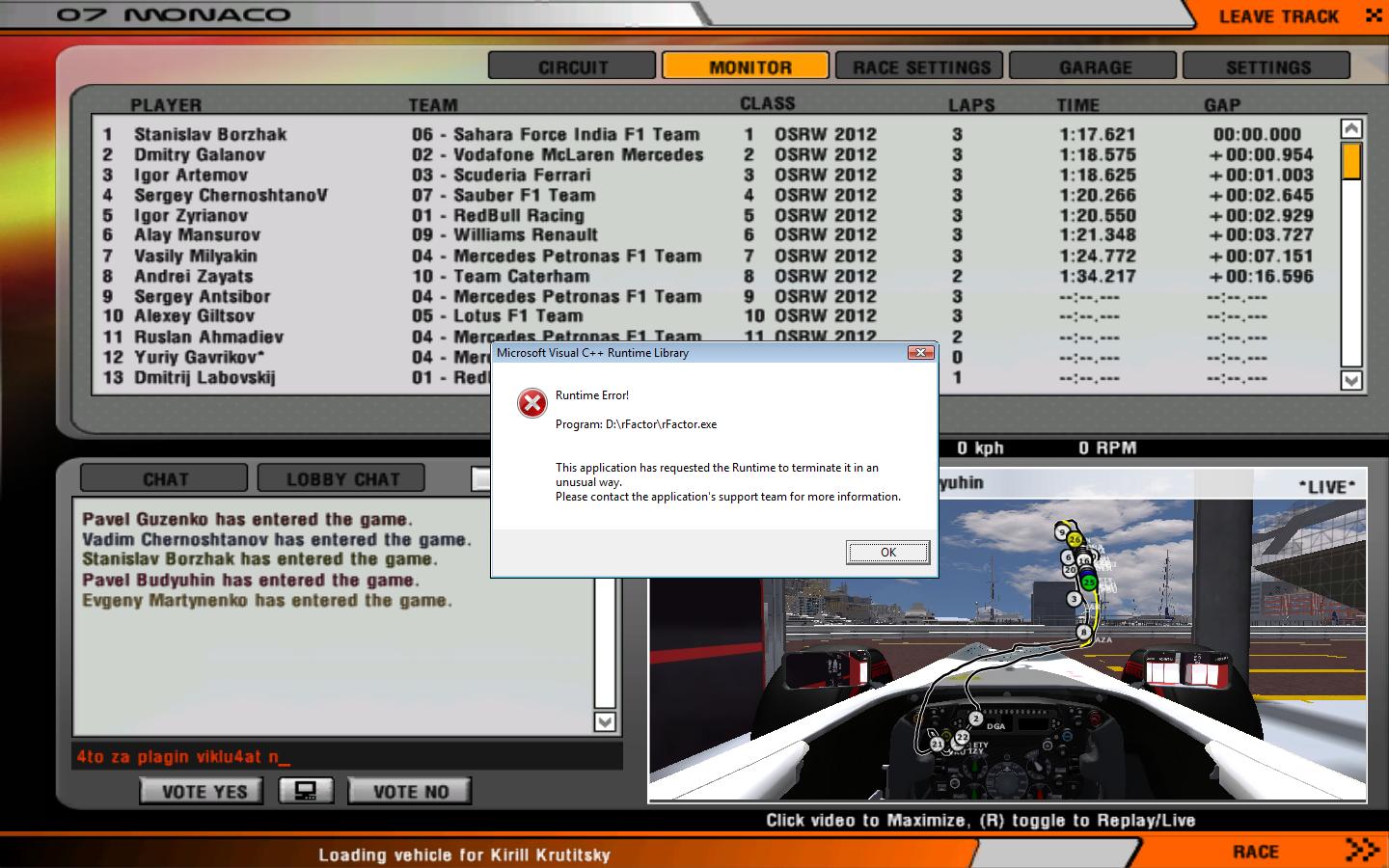1389x868 pixels.
Task: Close the Runtime Library error dialog
Action: tap(921, 353)
